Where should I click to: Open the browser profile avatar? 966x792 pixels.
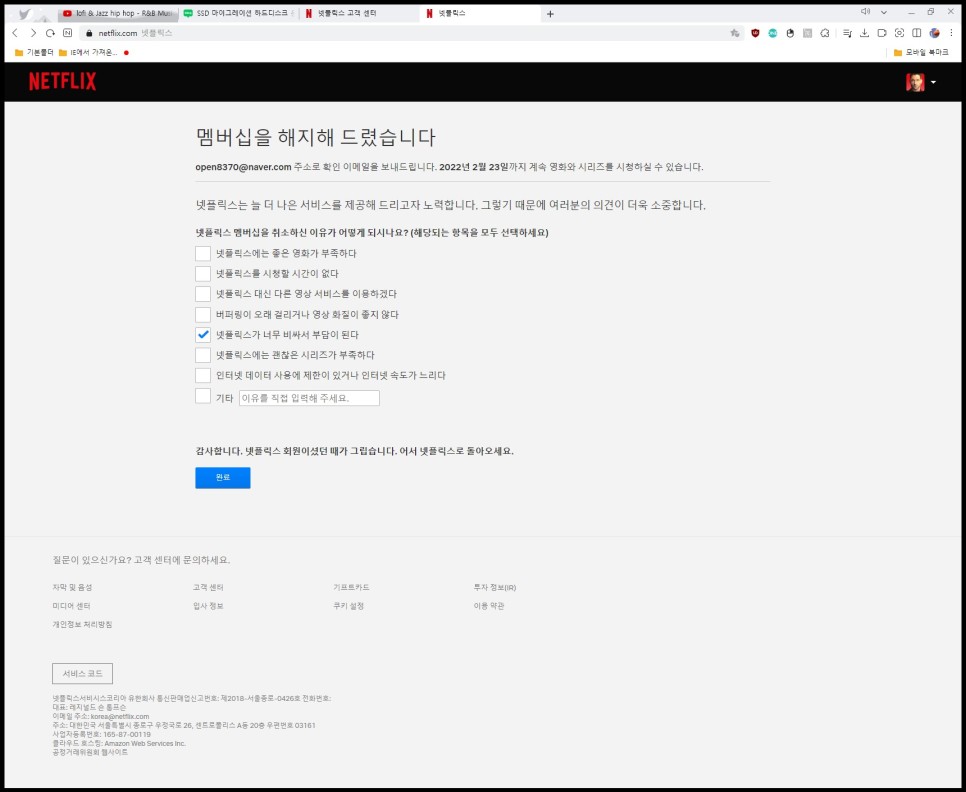(935, 33)
